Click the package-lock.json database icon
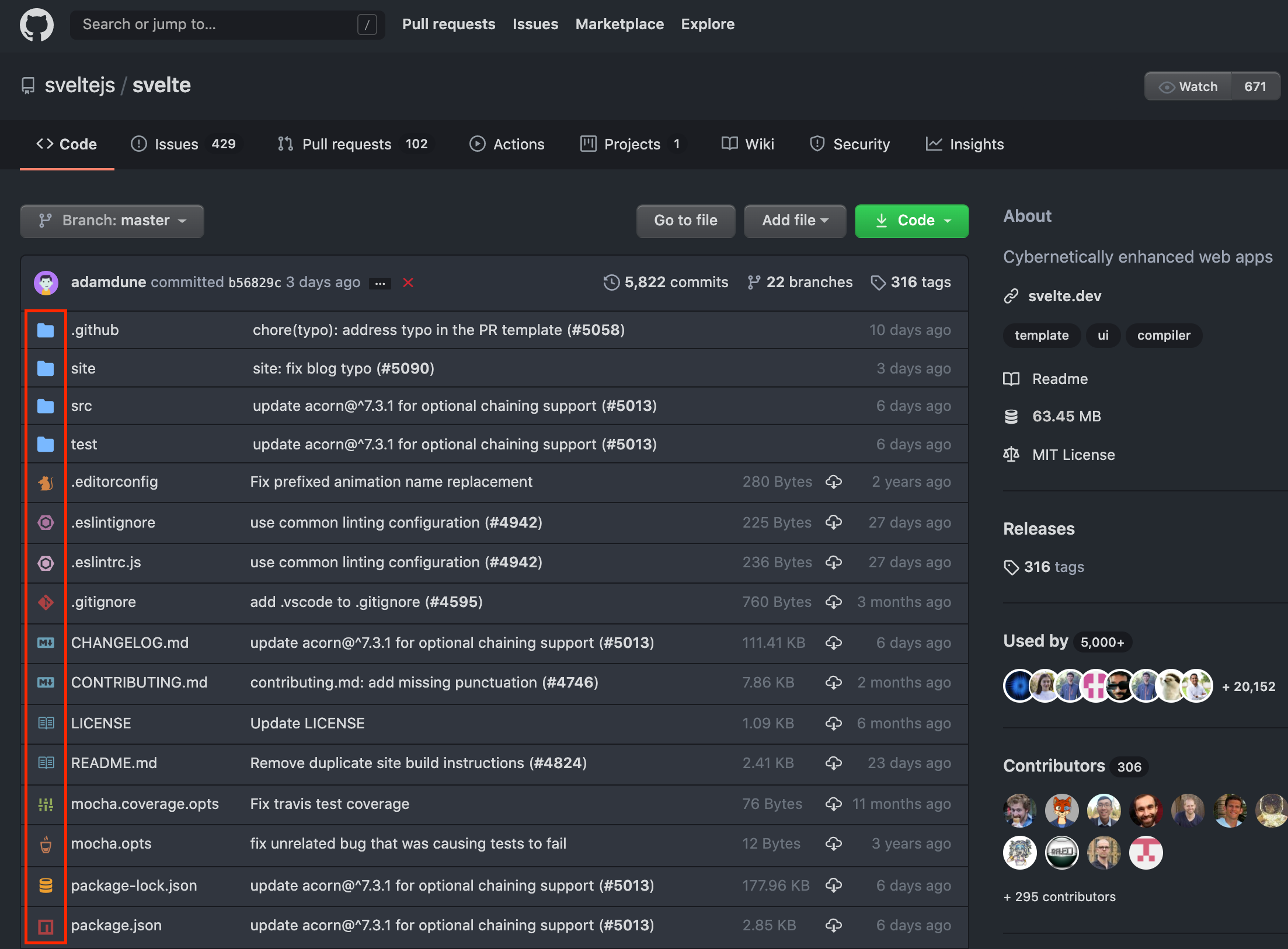1288x949 pixels. click(46, 885)
